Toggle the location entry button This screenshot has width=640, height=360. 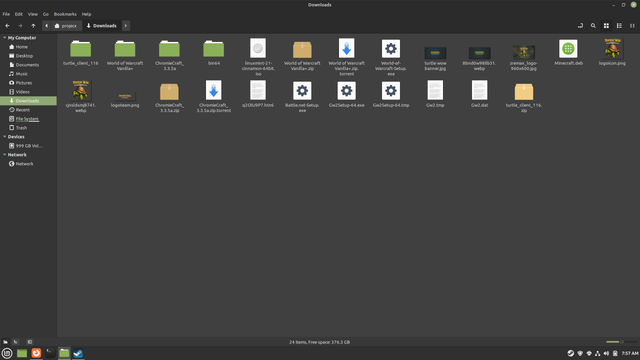tap(580, 26)
